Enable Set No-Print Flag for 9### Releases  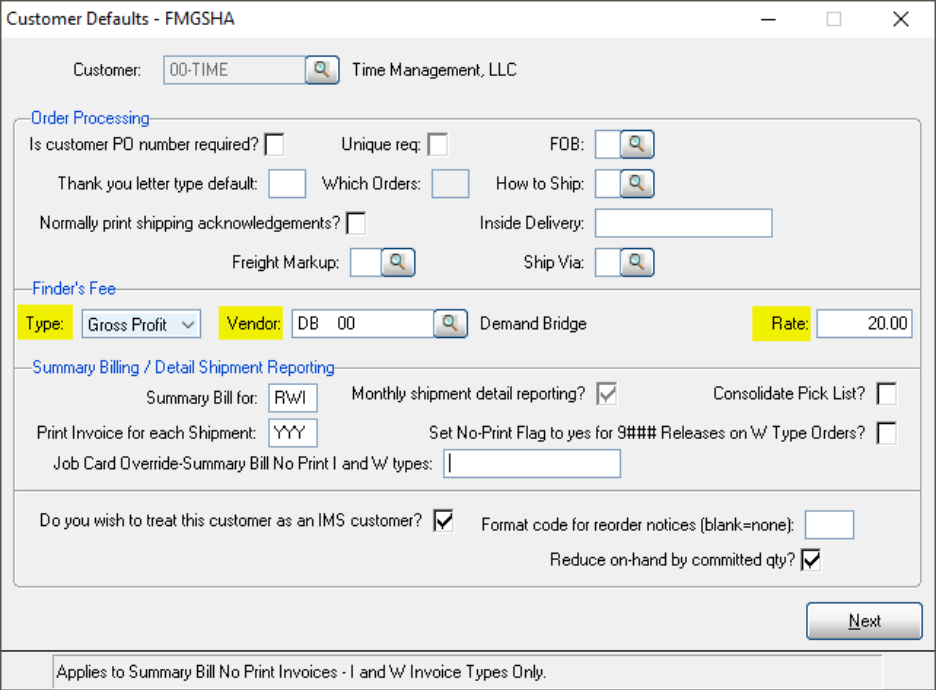(886, 433)
